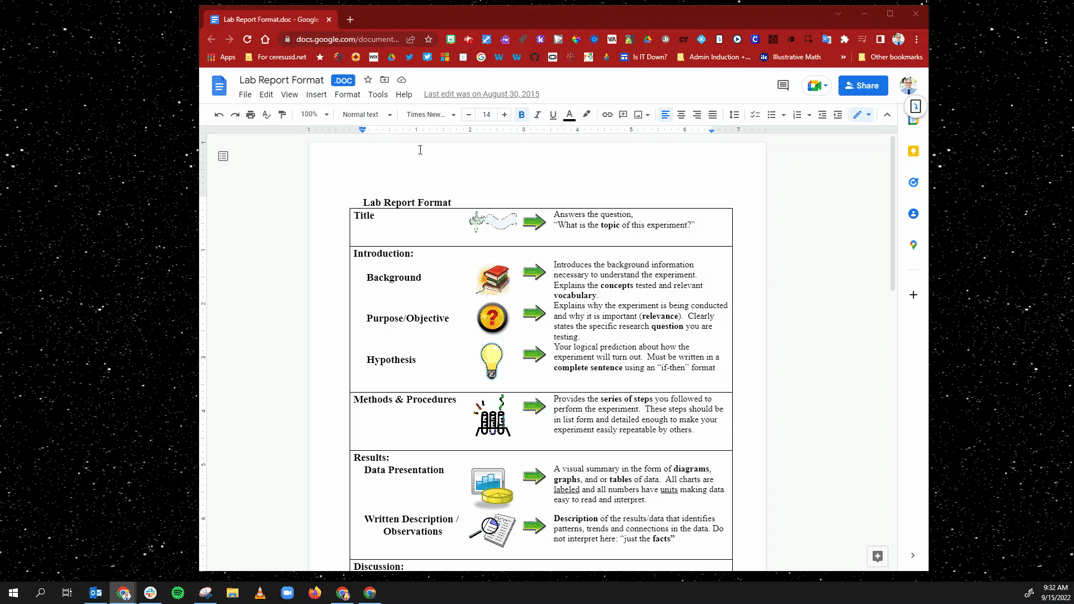Open the zoom level dropdown
The height and width of the screenshot is (604, 1074).
[x=314, y=114]
